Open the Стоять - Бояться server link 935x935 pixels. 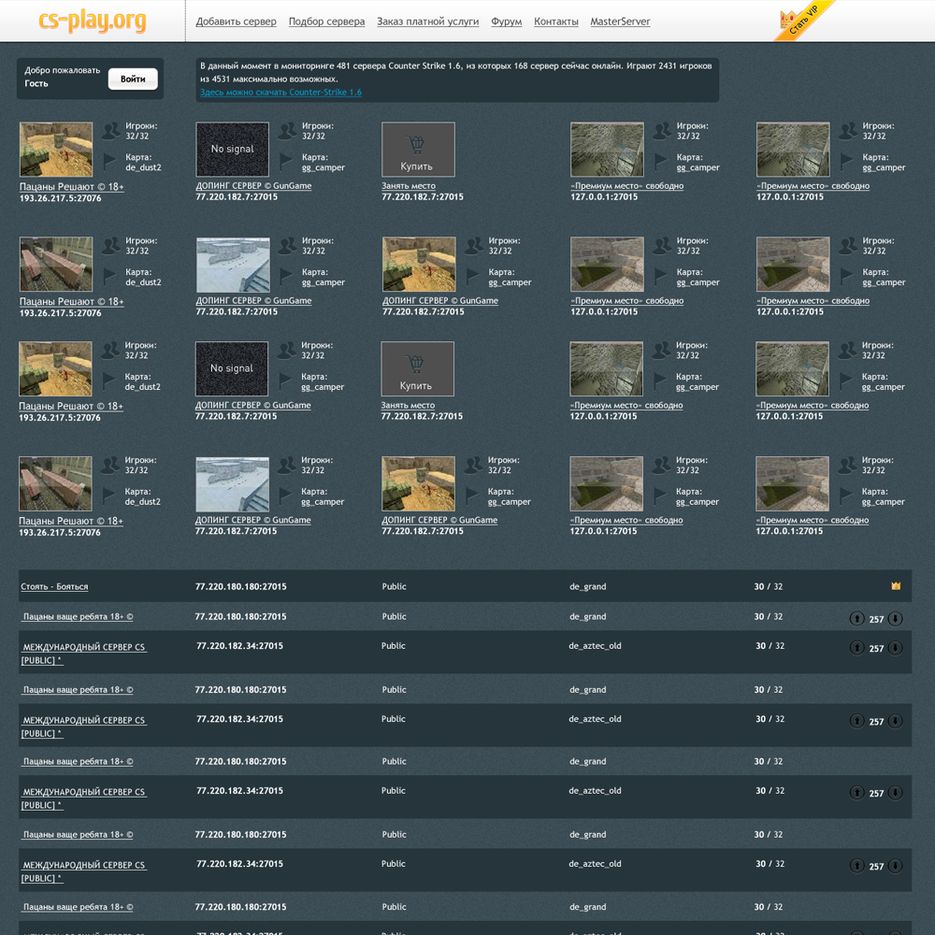(54, 587)
